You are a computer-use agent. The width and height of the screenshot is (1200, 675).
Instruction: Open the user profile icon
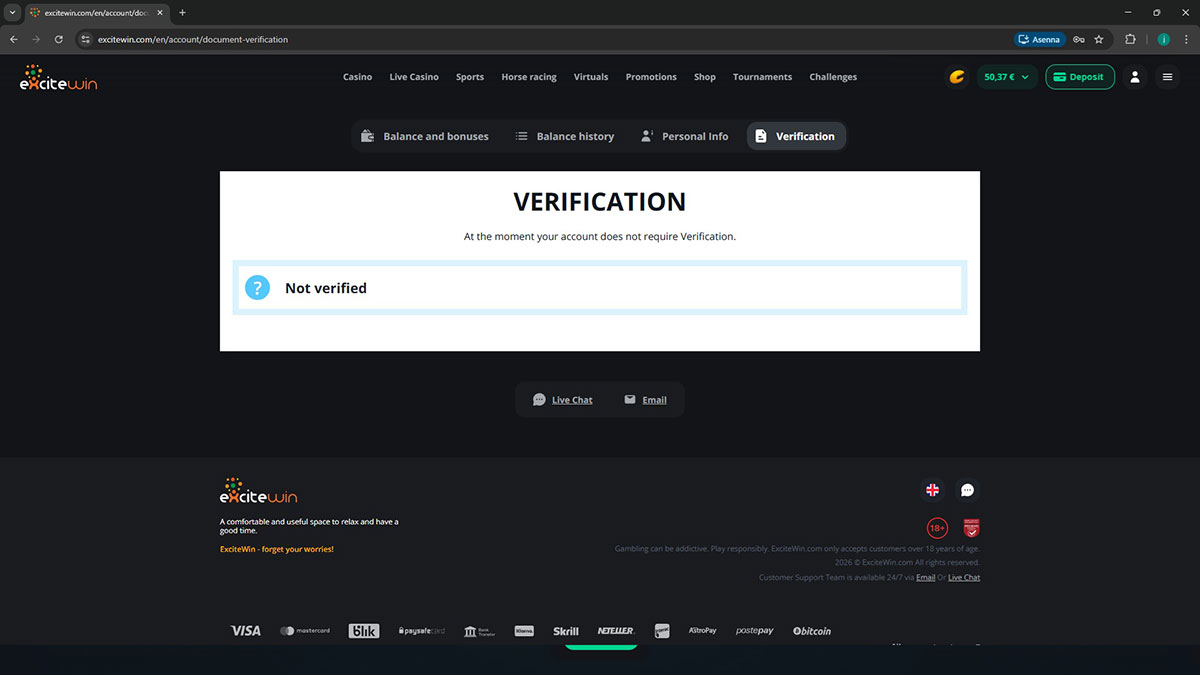pos(1134,77)
